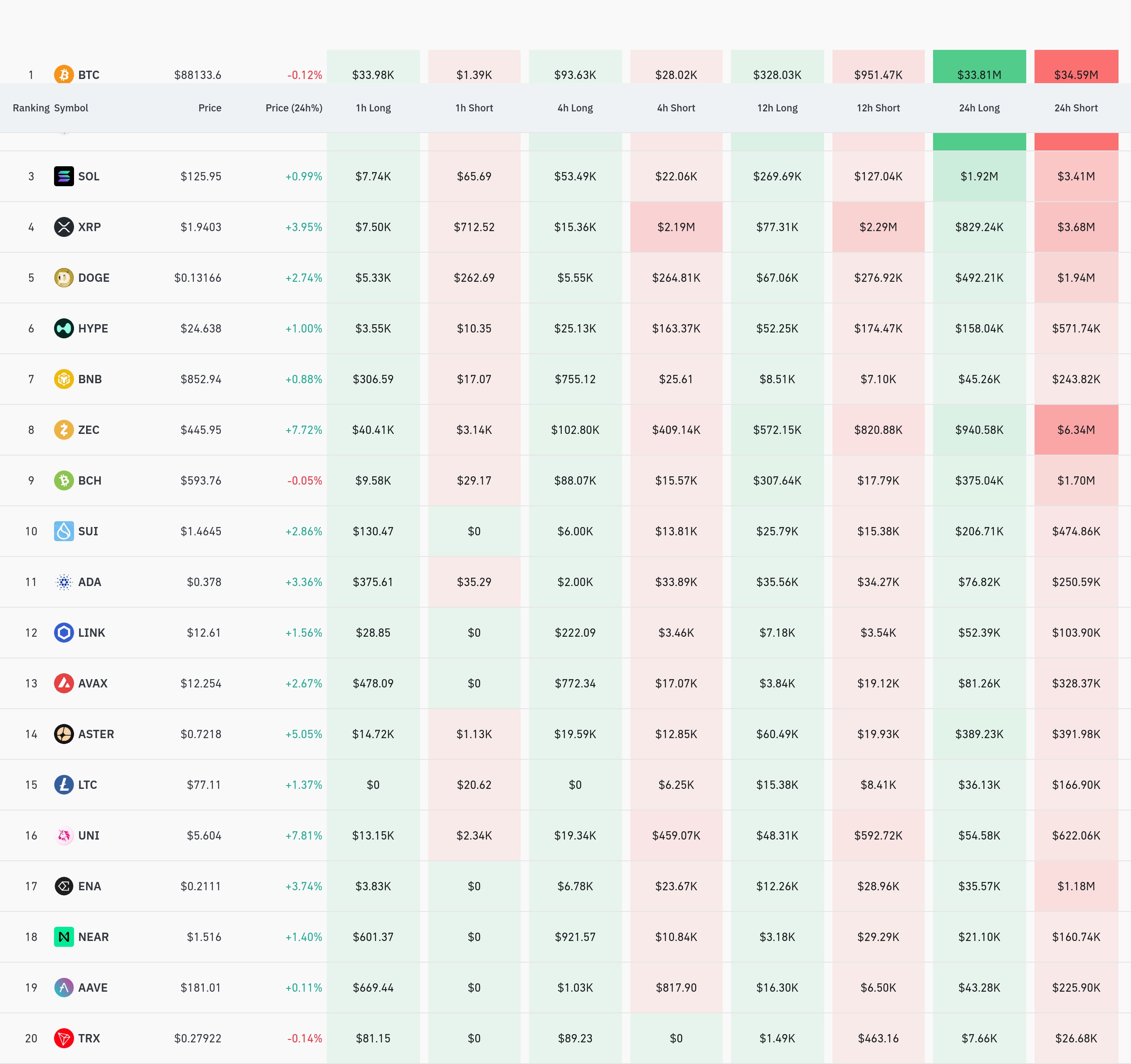This screenshot has height=1064, width=1131.
Task: Sort by 12h Long column header
Action: click(x=777, y=108)
